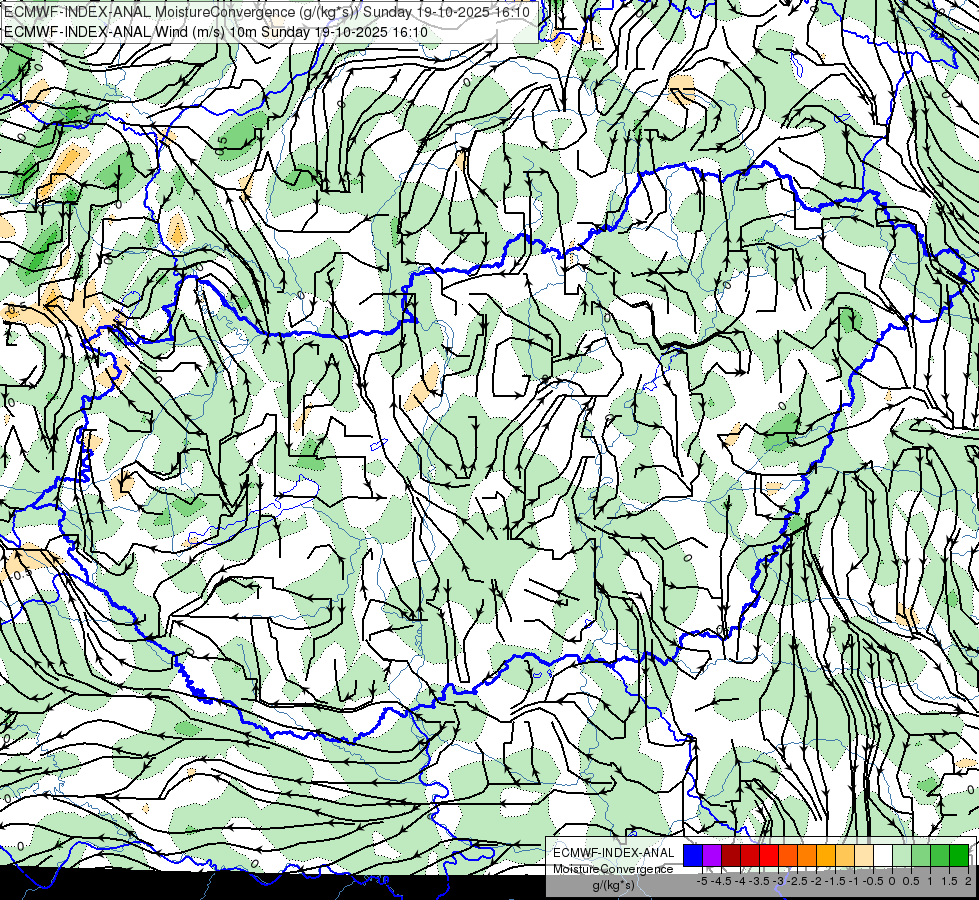
Task: Select the legend swatch between -4 and -3.5
Action: point(750,855)
